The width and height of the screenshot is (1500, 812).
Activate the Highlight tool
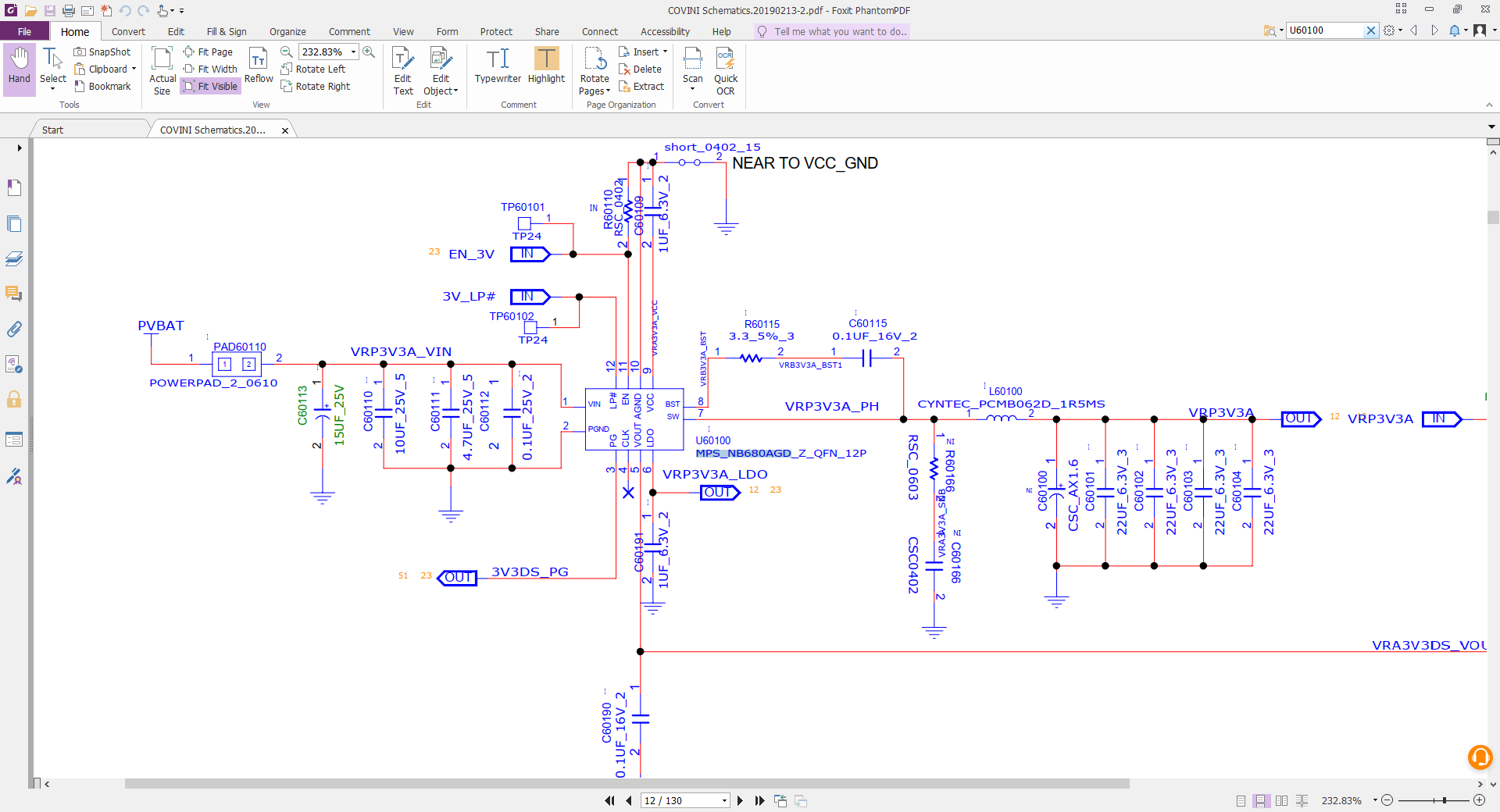tap(546, 59)
